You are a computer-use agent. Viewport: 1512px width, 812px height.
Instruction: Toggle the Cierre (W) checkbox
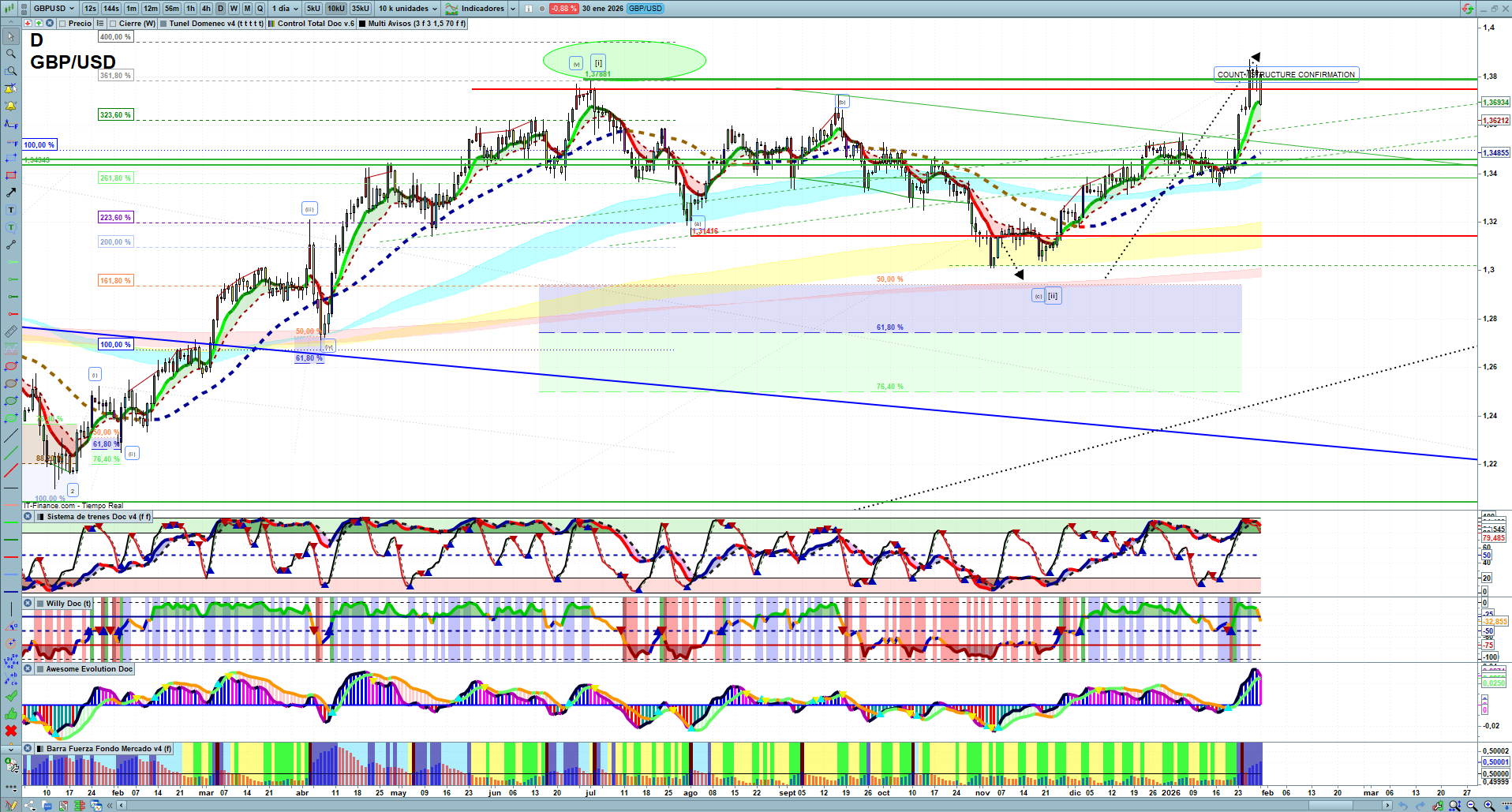pos(113,24)
